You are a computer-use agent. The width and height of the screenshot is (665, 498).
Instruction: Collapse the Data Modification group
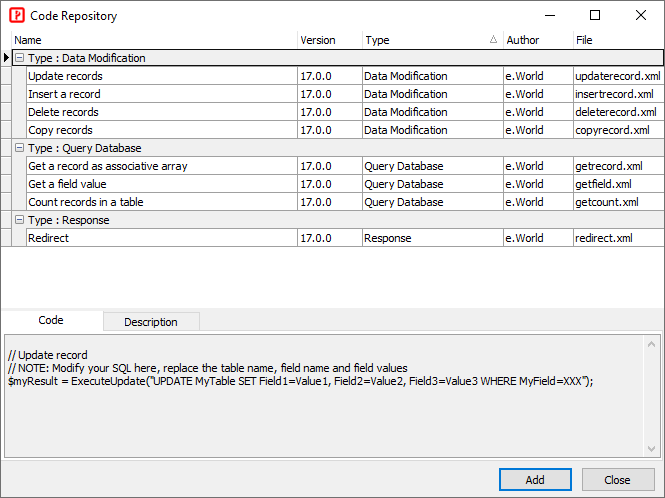point(19,58)
